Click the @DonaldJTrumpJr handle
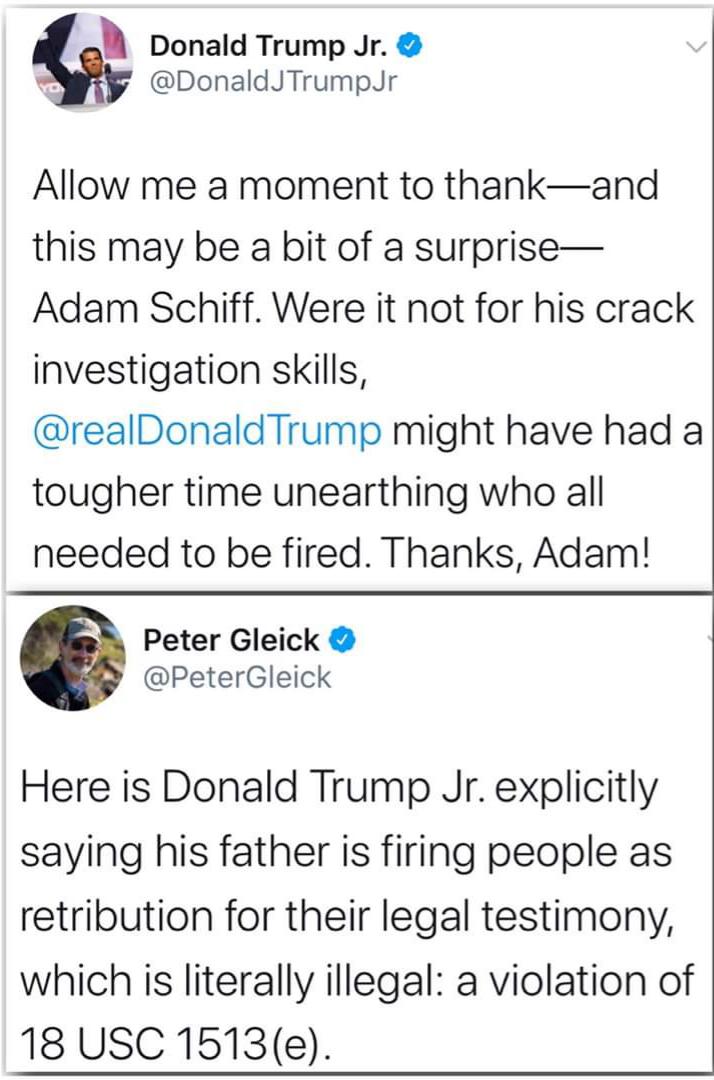714x1080 pixels. (273, 82)
